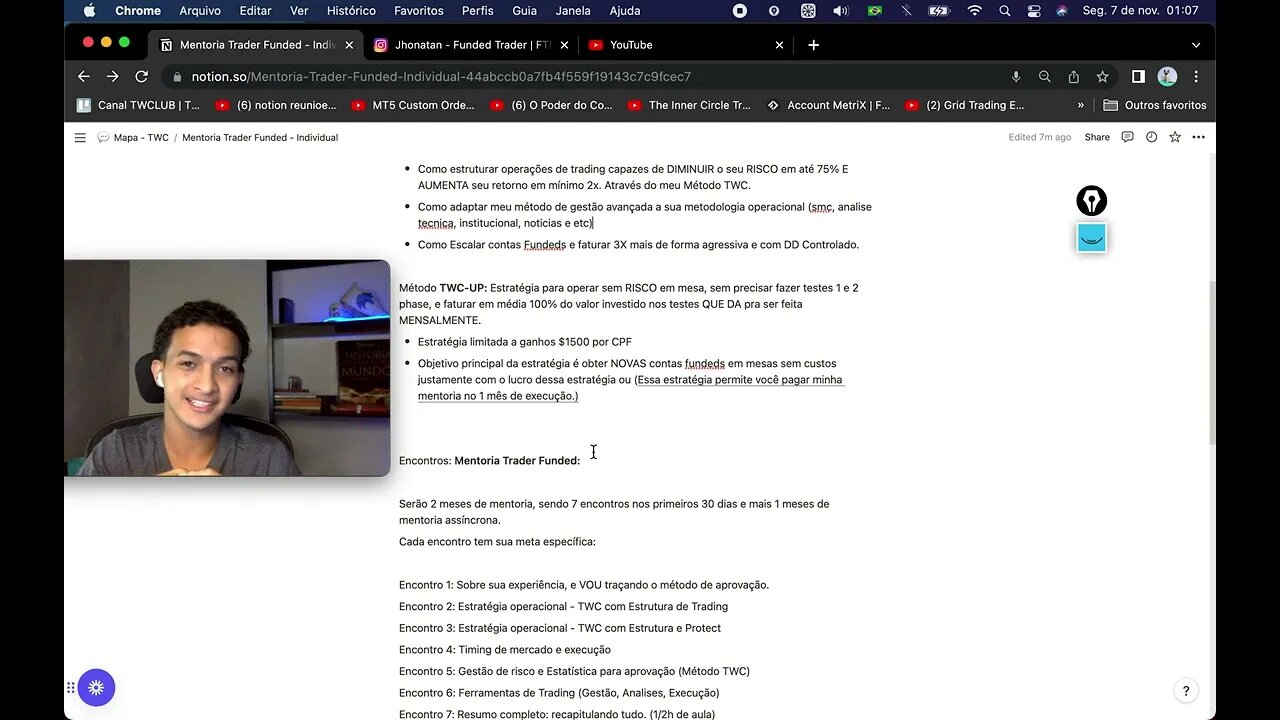1280x720 pixels.
Task: Open the Histórico menu
Action: pyautogui.click(x=351, y=11)
